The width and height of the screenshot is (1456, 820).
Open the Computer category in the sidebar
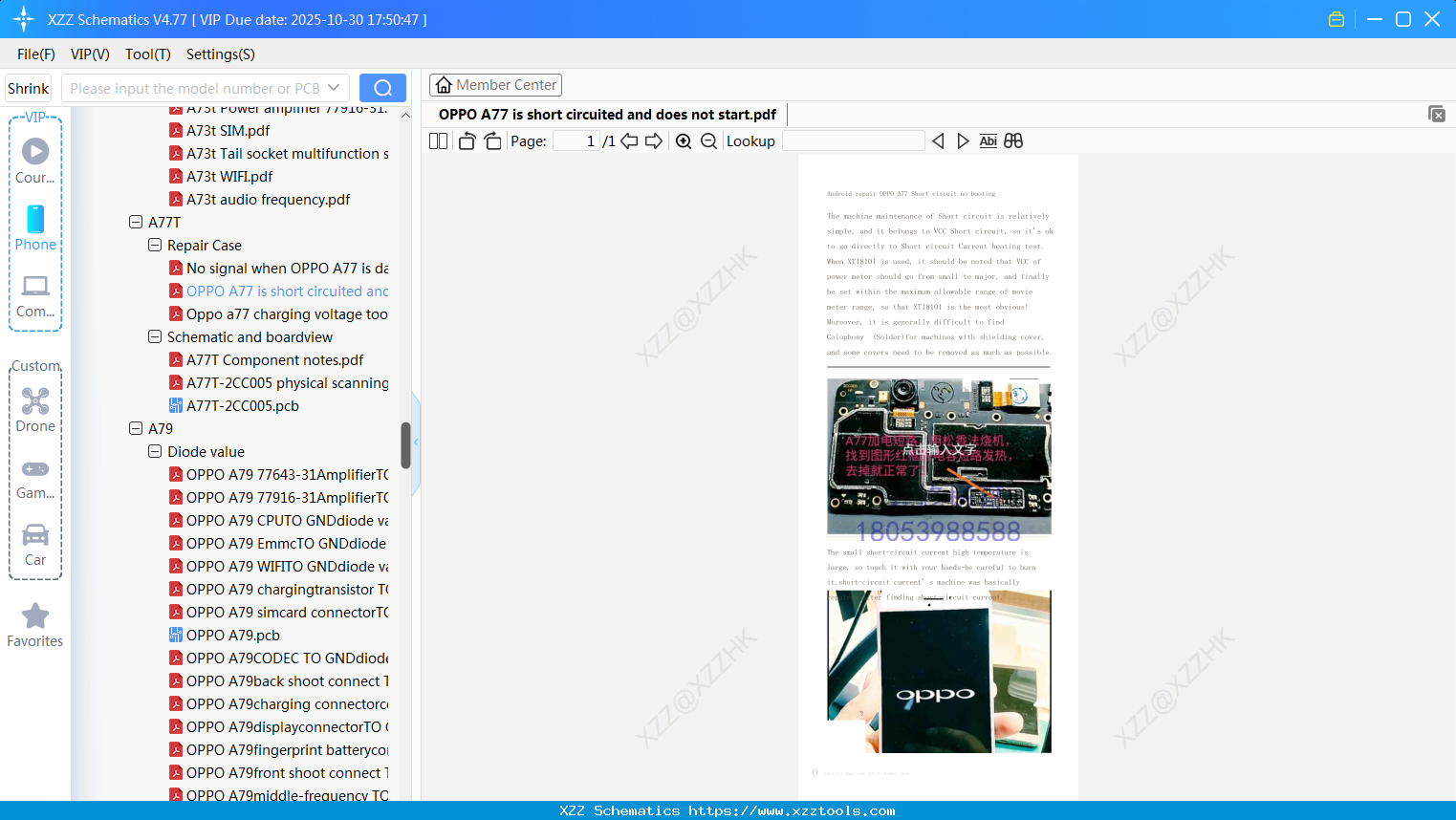[35, 295]
